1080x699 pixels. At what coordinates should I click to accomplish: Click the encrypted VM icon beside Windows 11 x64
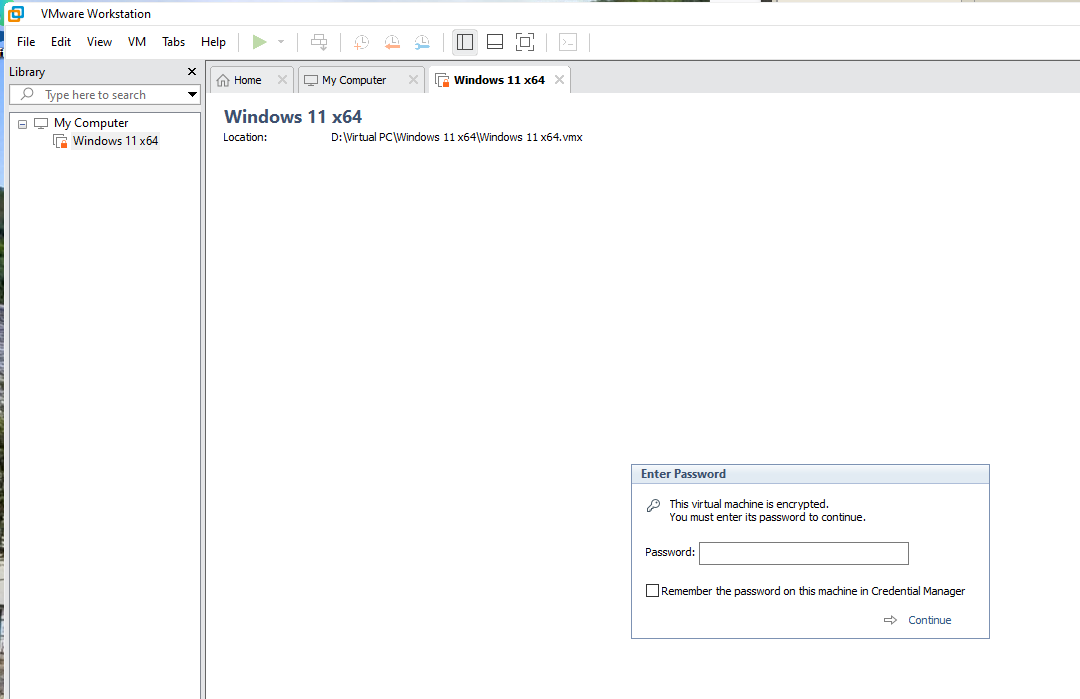(x=61, y=141)
